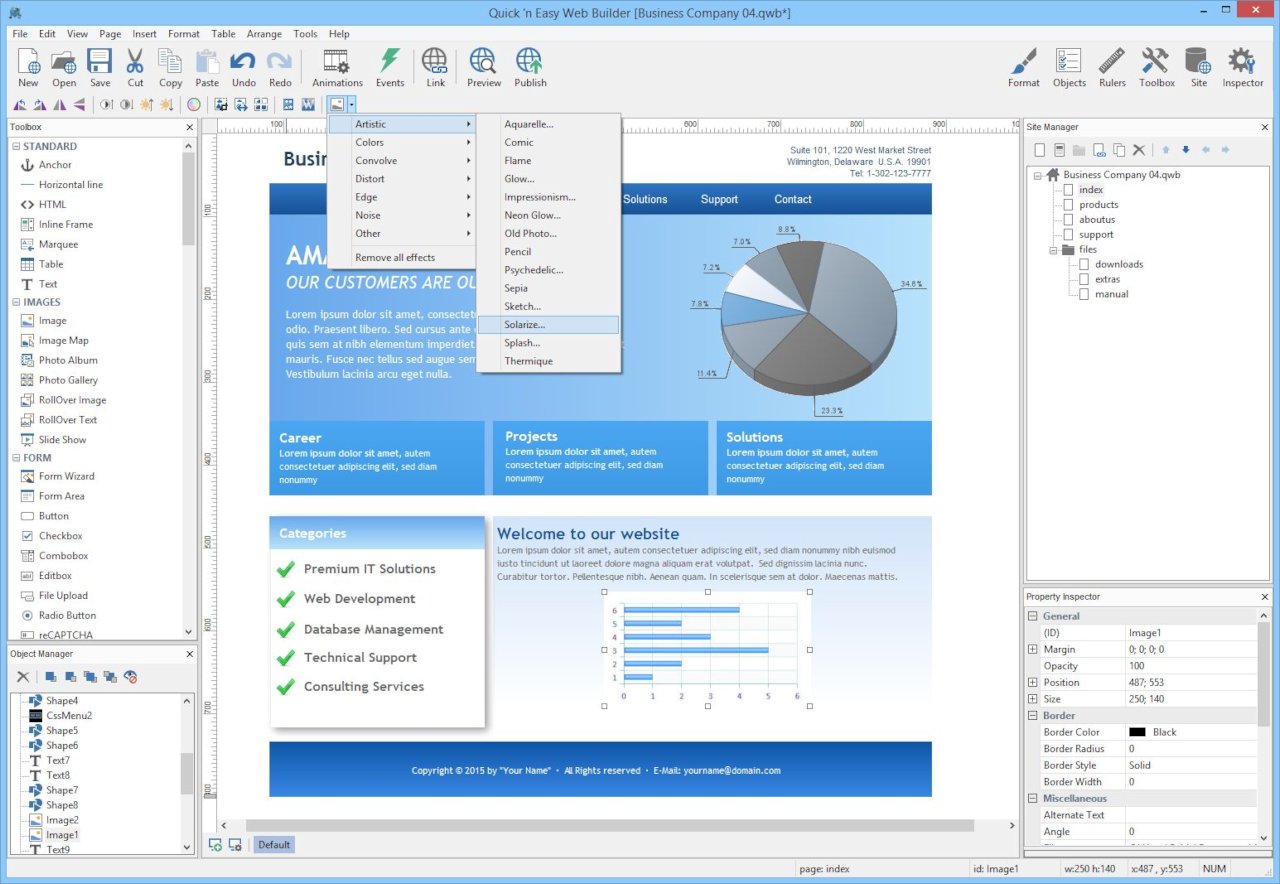Click the flip horizontal triangles icon

[60, 104]
